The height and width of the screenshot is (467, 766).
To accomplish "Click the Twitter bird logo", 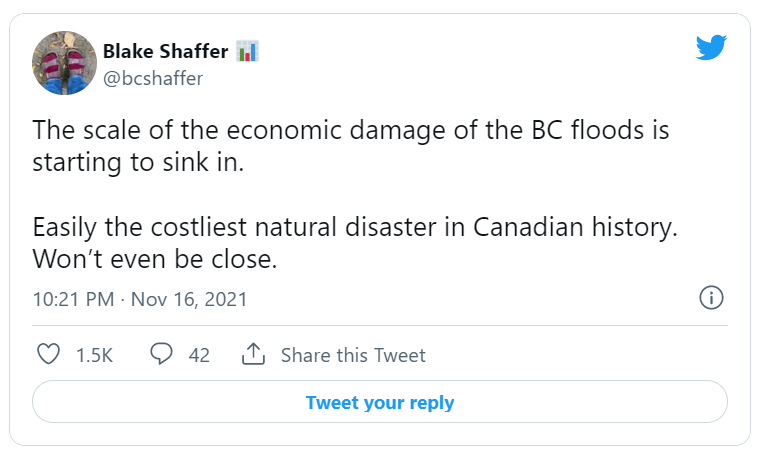I will 711,47.
